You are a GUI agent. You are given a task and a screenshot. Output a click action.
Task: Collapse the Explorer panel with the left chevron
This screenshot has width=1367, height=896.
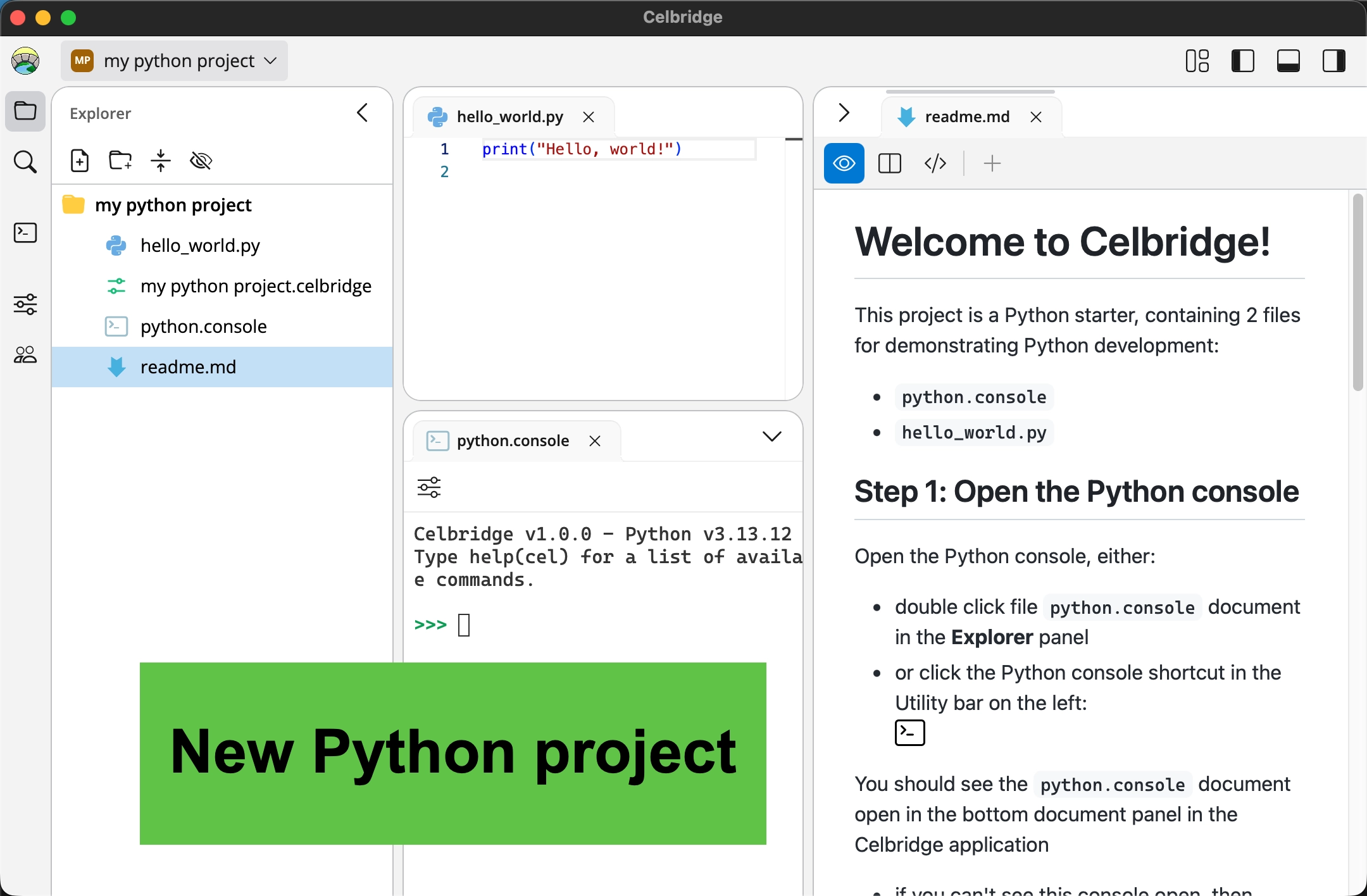click(363, 113)
